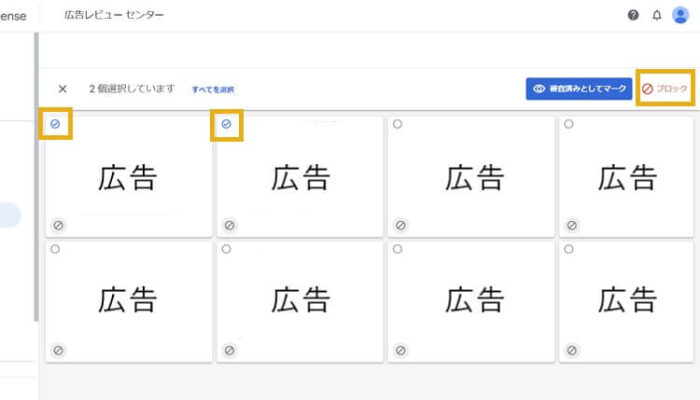Open the fourth bottom-row 広告 preview
This screenshot has width=700, height=400.
coord(626,302)
